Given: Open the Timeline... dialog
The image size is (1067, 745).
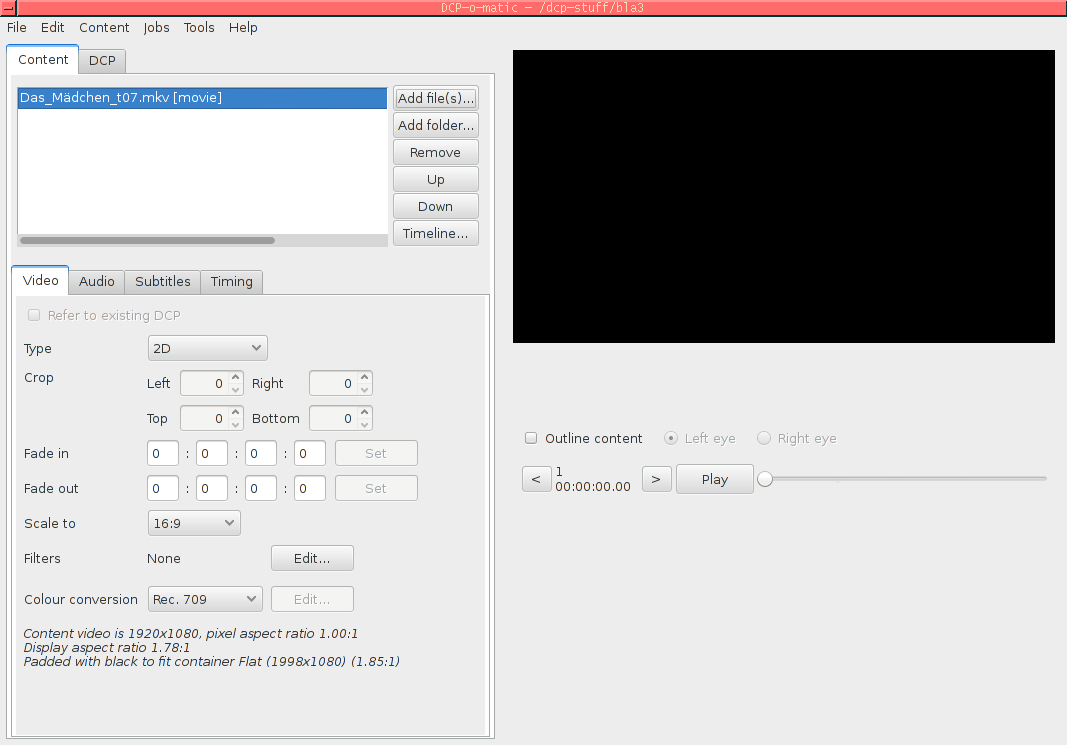Looking at the screenshot, I should click(x=436, y=233).
